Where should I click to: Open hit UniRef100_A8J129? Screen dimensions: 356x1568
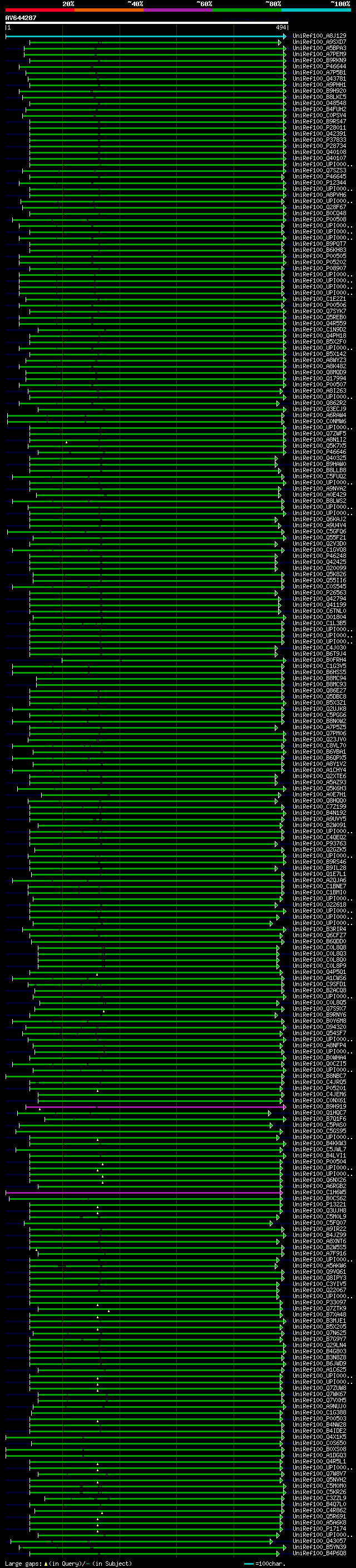[x=319, y=36]
